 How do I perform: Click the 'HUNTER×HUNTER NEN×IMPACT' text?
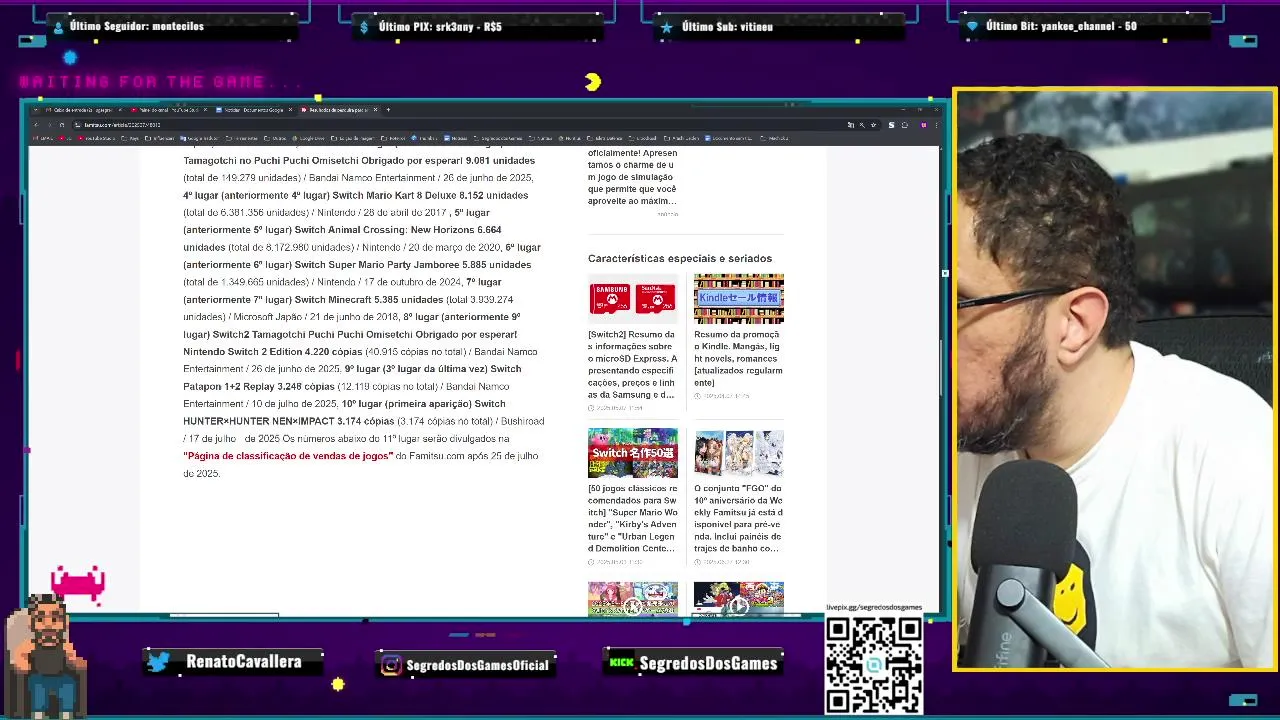(x=258, y=421)
